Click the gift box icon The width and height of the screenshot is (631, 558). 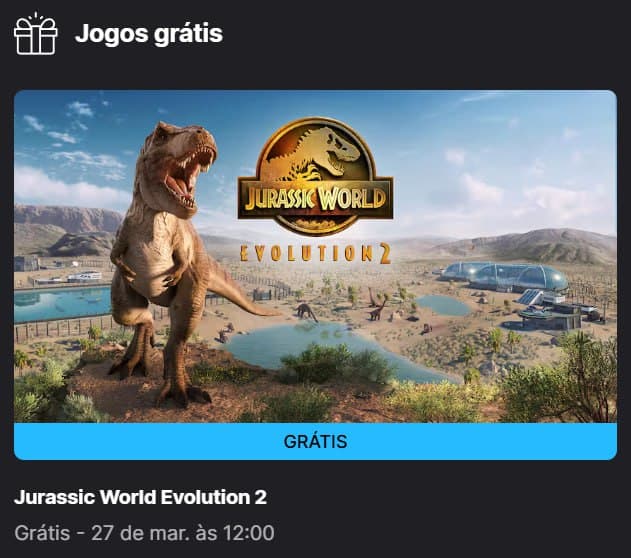(x=35, y=33)
